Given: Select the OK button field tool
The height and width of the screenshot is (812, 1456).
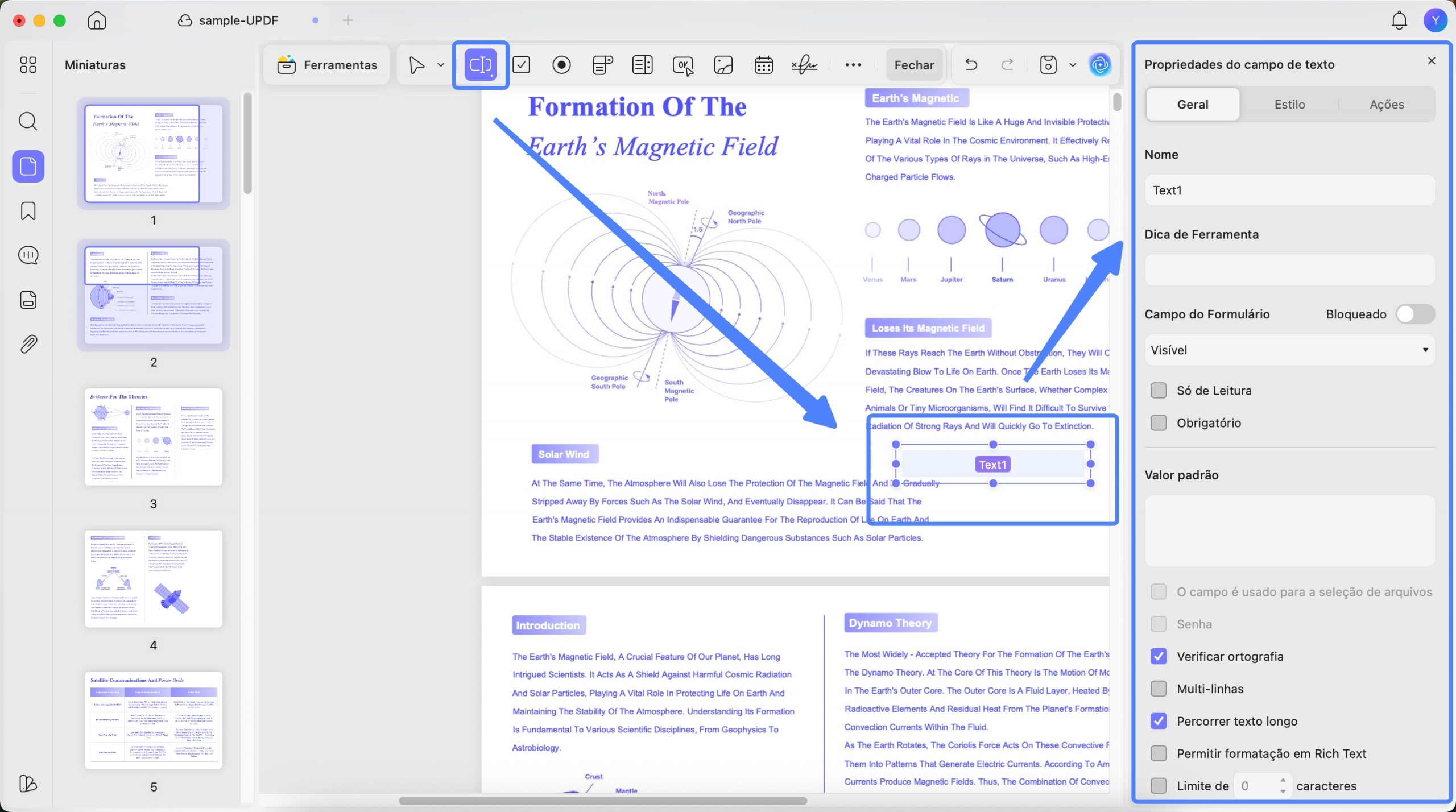Looking at the screenshot, I should [x=683, y=65].
